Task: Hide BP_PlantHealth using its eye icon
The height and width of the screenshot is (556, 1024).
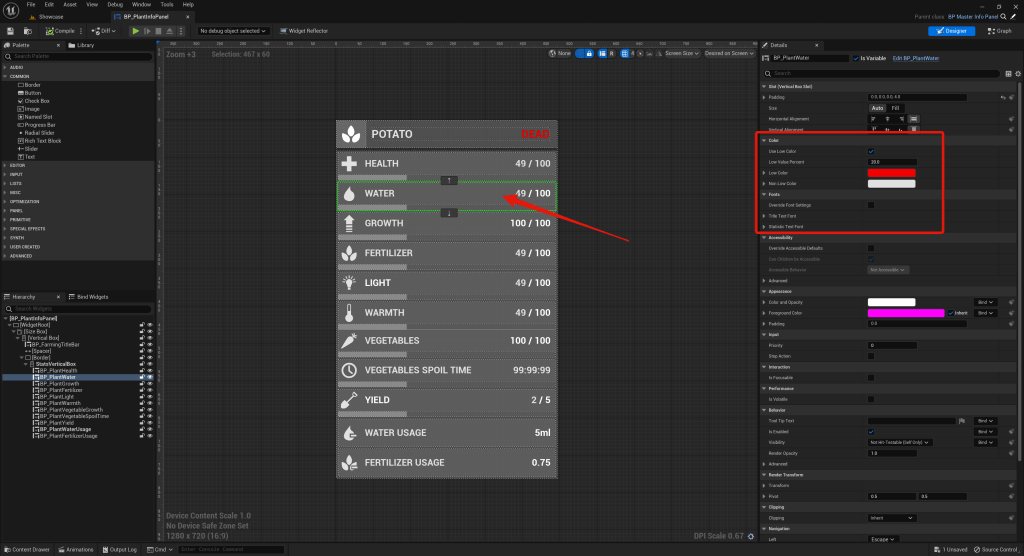Action: (x=150, y=371)
